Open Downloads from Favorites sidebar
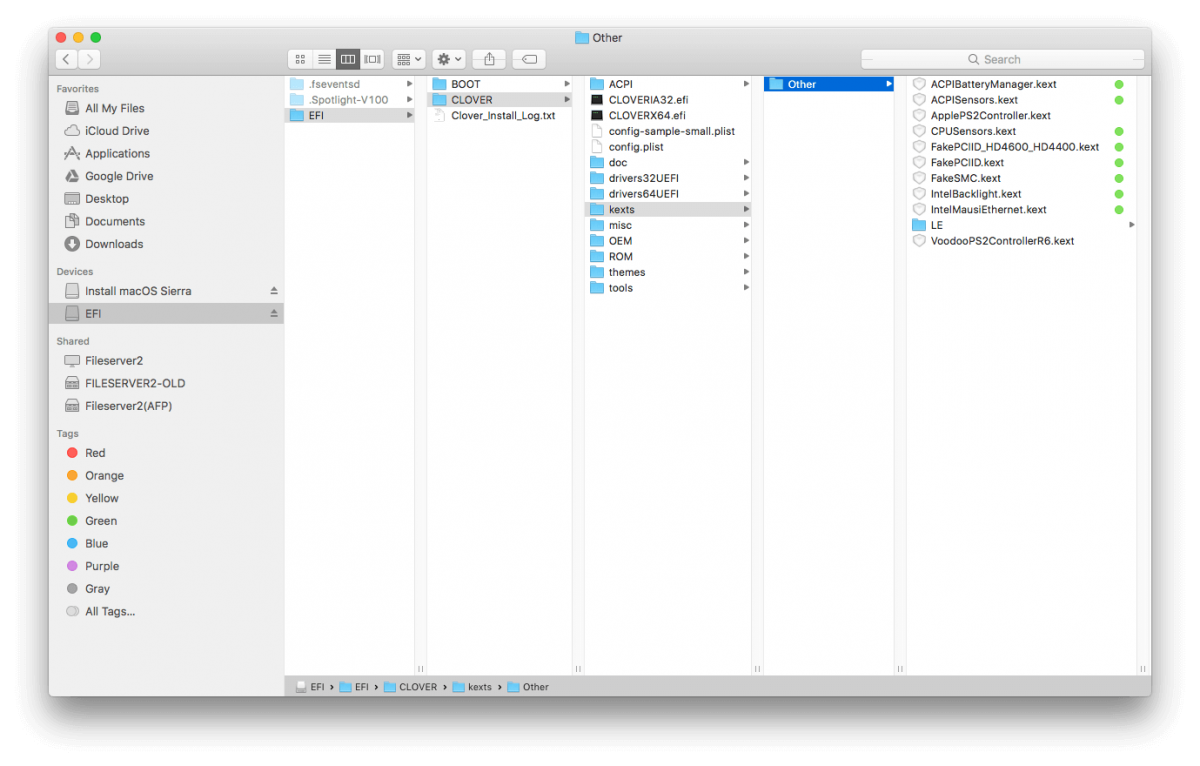1200x766 pixels. (x=113, y=244)
